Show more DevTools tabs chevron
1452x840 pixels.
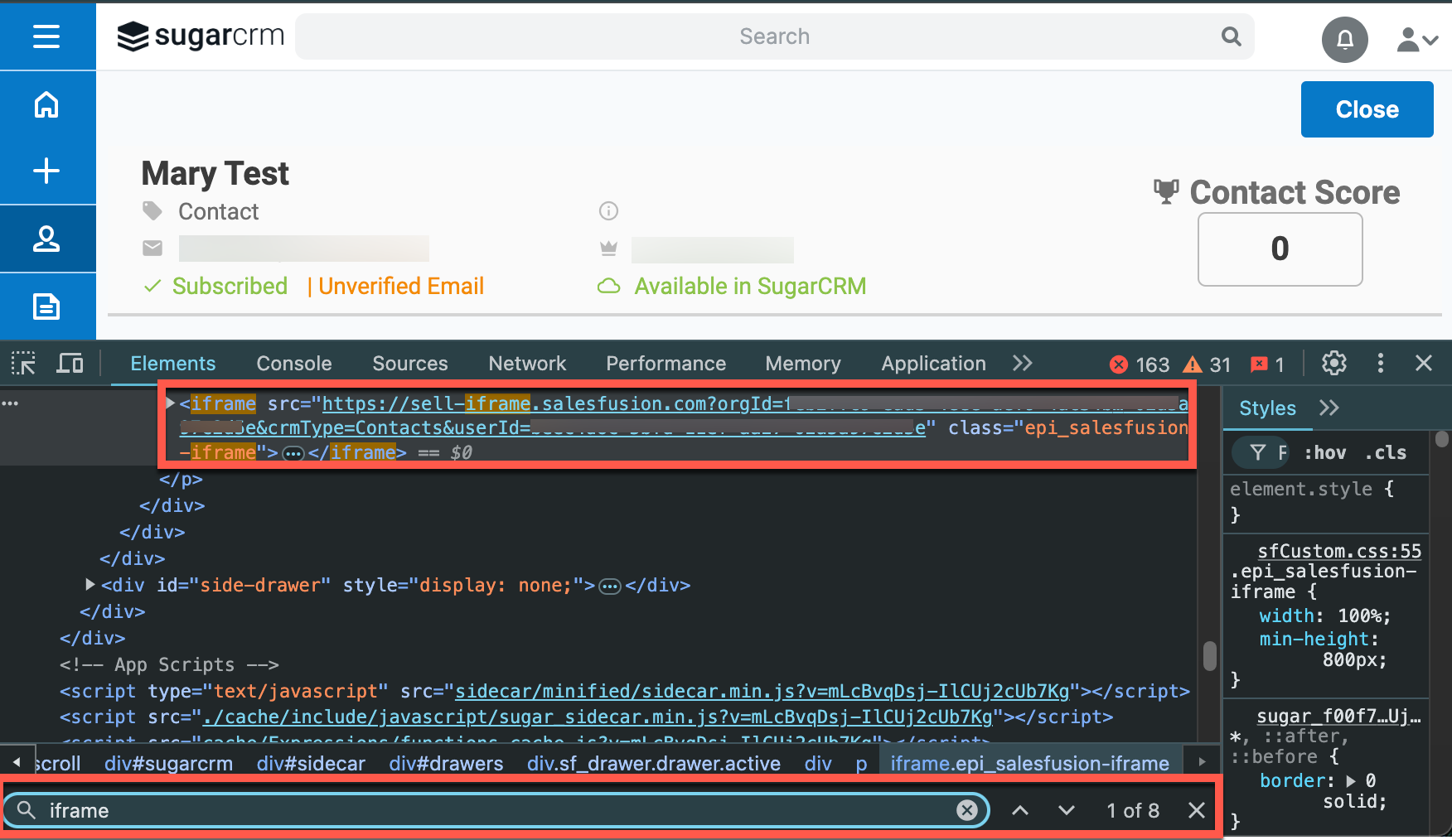1023,363
